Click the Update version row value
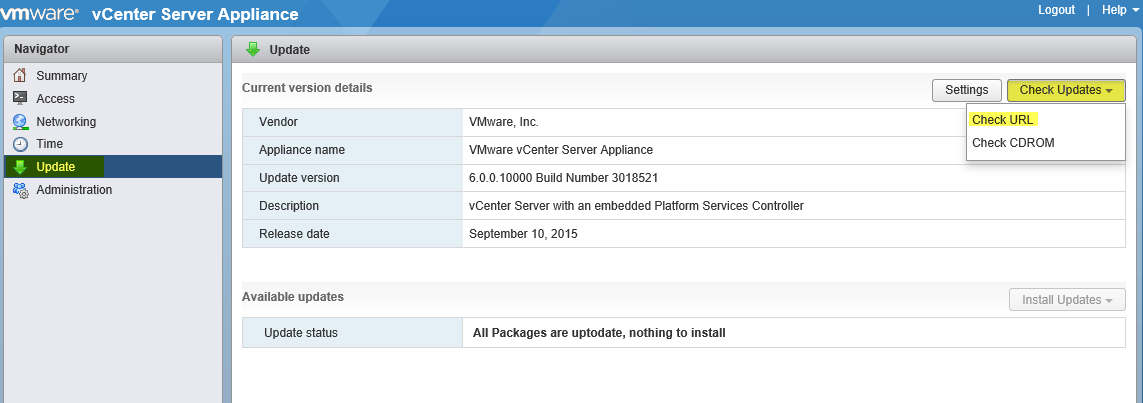The height and width of the screenshot is (403, 1143). pyautogui.click(x=564, y=178)
